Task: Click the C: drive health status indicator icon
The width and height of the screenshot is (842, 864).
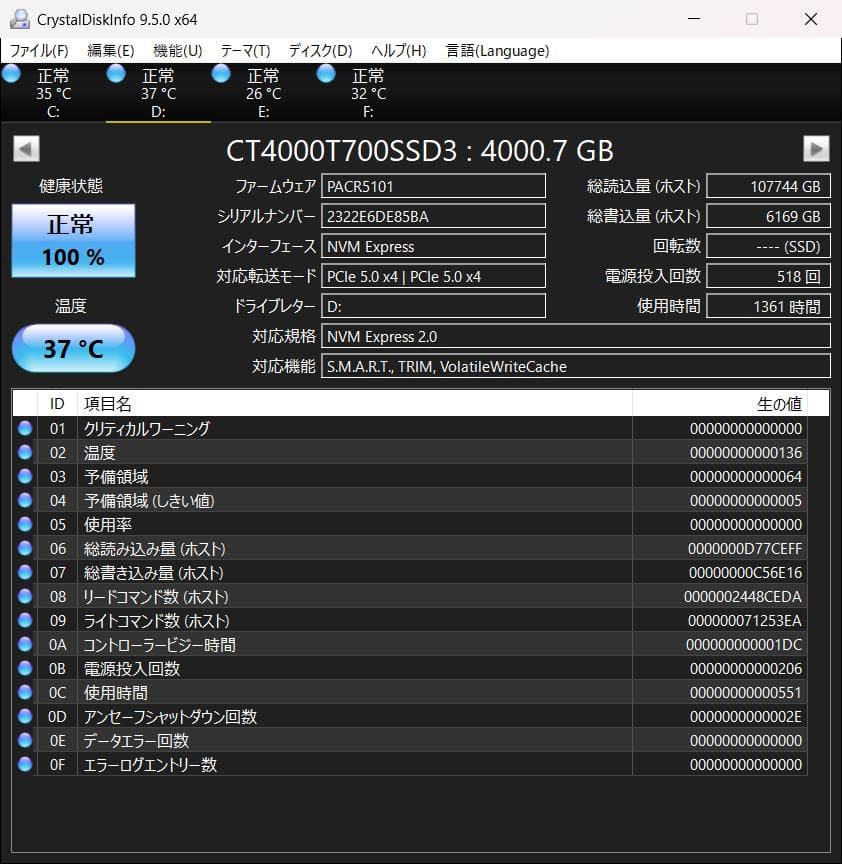Action: coord(11,73)
